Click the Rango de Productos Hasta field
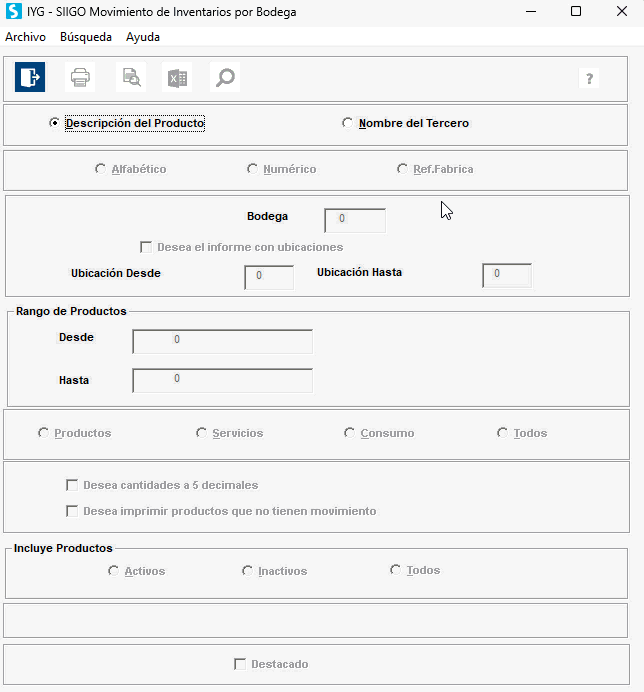The image size is (644, 692). (222, 380)
